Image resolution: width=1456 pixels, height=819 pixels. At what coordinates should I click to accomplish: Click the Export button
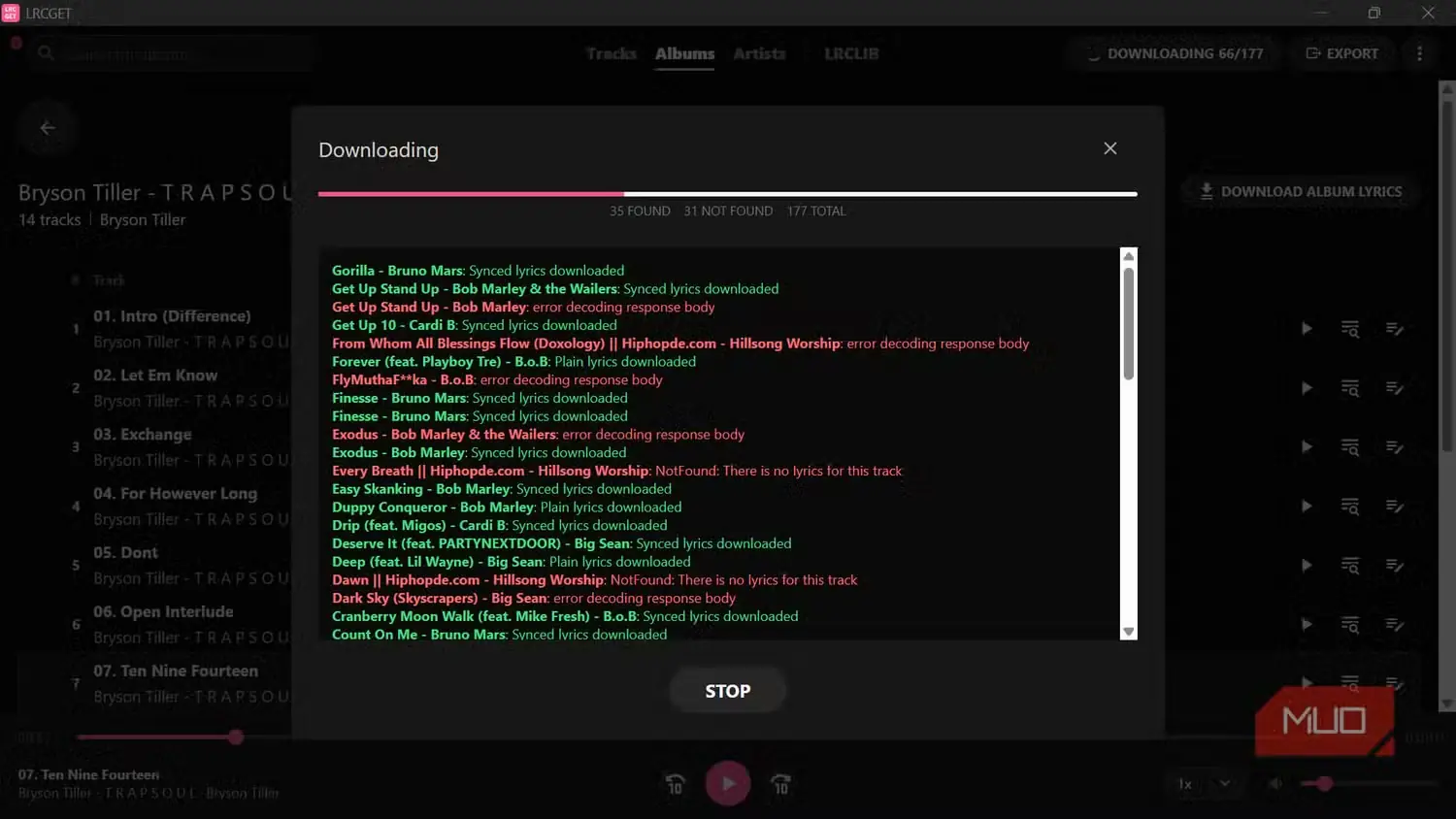point(1342,53)
